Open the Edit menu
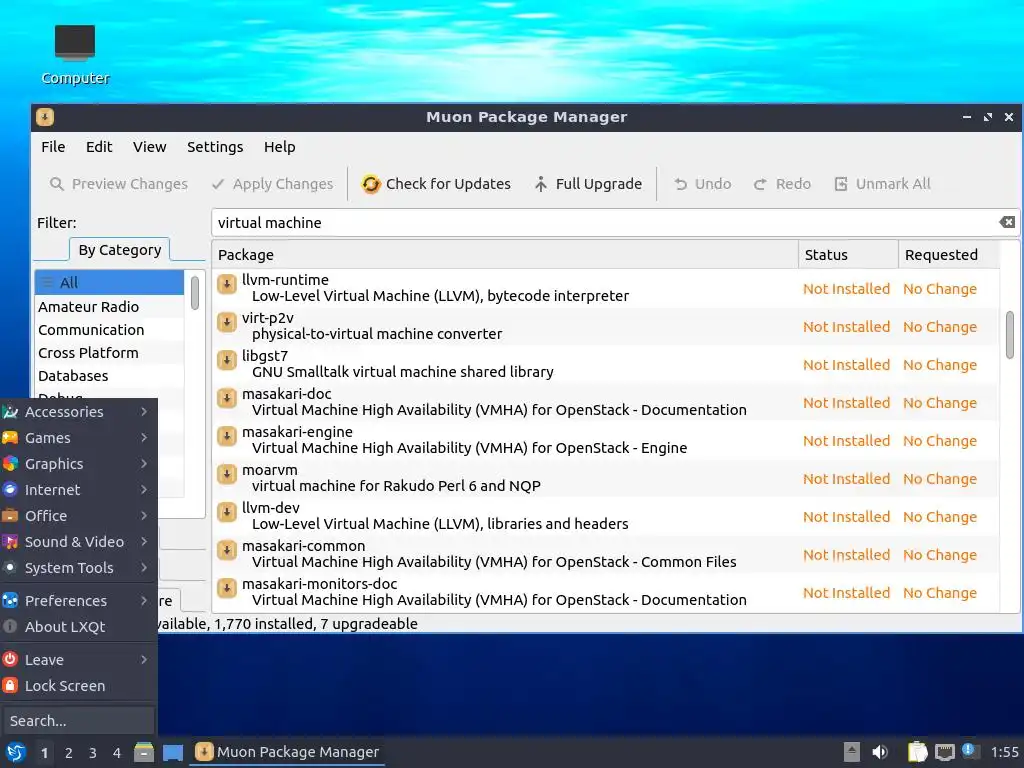 (99, 147)
